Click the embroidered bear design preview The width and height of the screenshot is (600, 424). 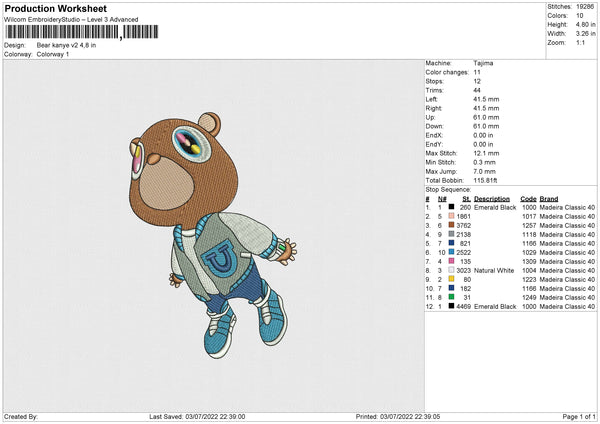click(x=213, y=235)
